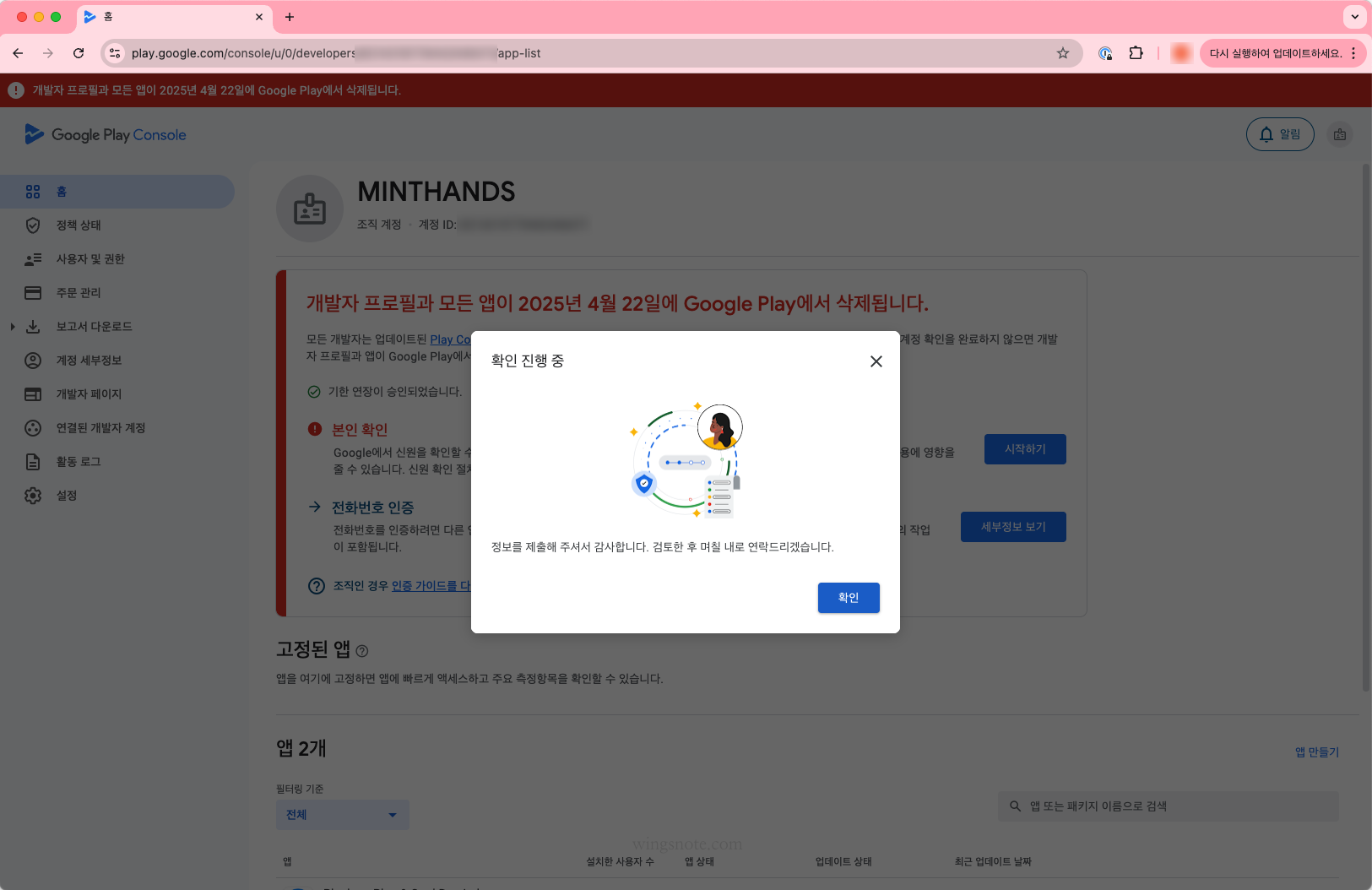Viewport: 1372px width, 890px height.
Task: Click the browser profile avatar
Action: pos(1181,53)
